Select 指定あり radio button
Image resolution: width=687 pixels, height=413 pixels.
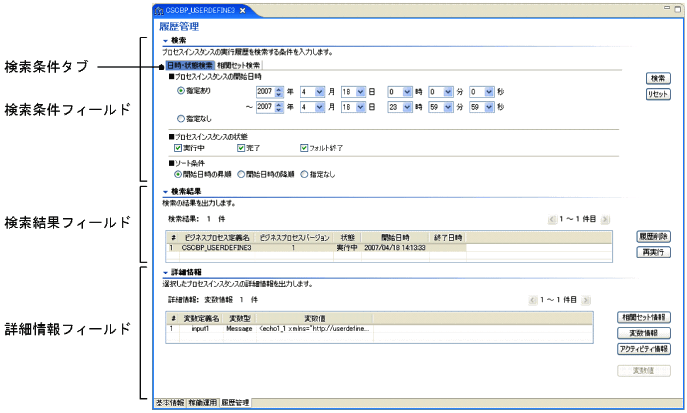[181, 91]
